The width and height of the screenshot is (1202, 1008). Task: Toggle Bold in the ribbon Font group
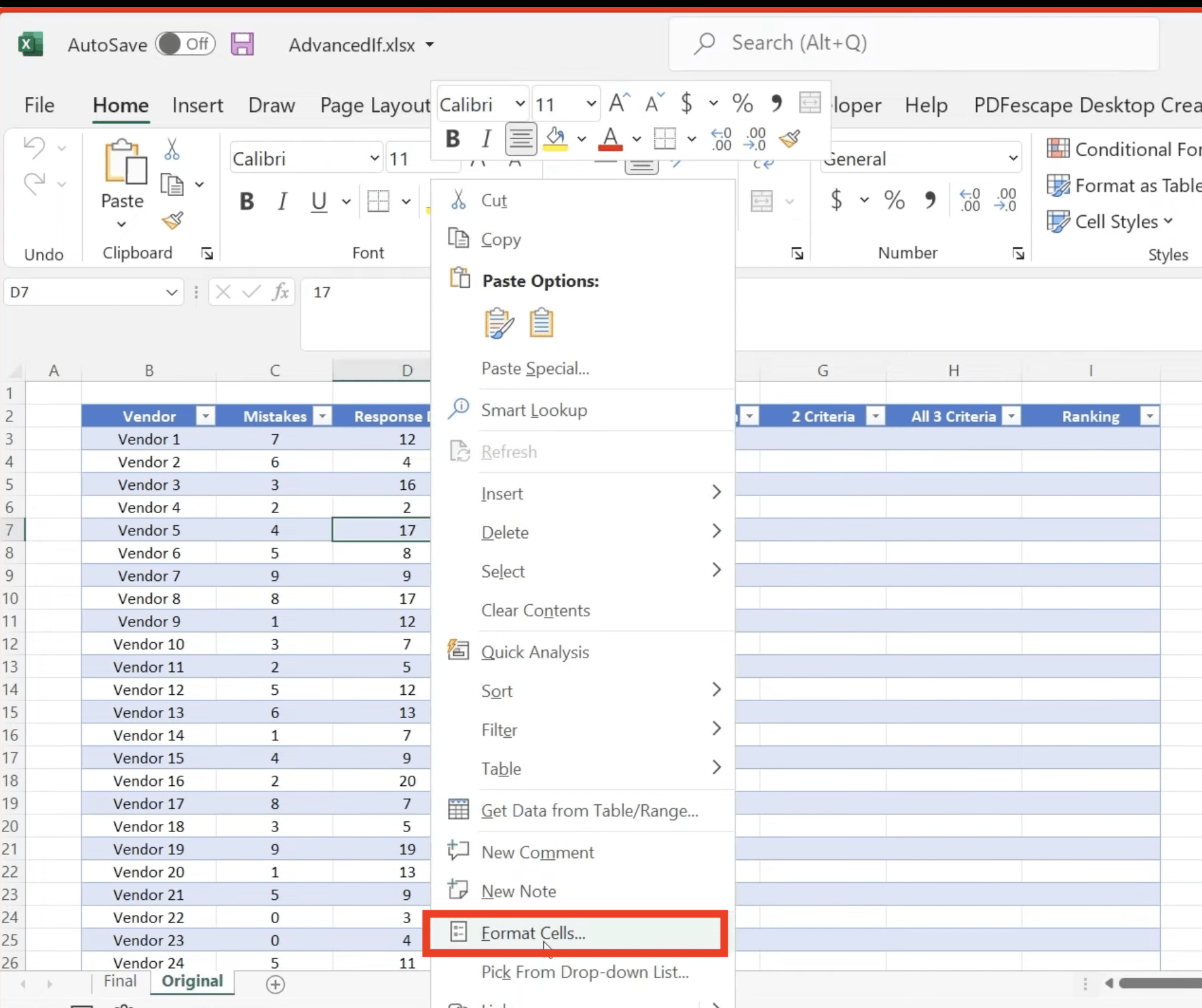[x=247, y=202]
